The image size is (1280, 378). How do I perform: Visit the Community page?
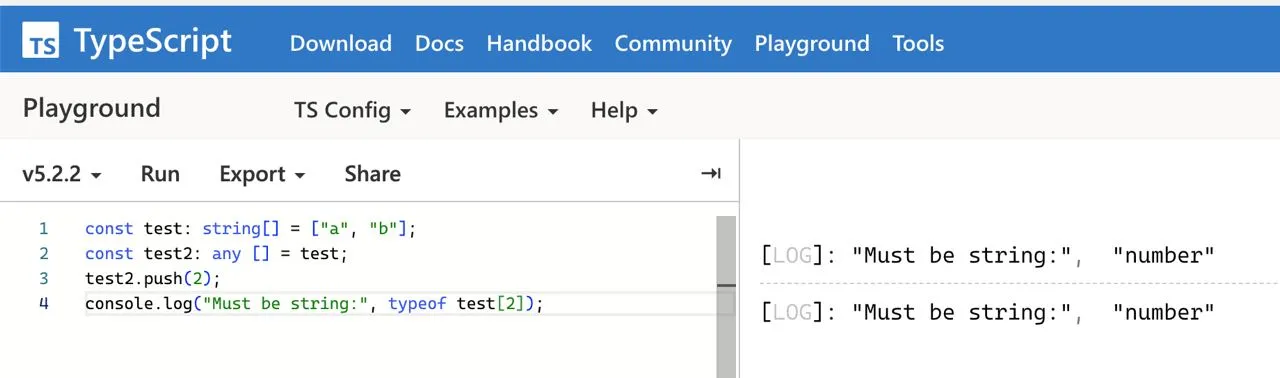[x=673, y=43]
